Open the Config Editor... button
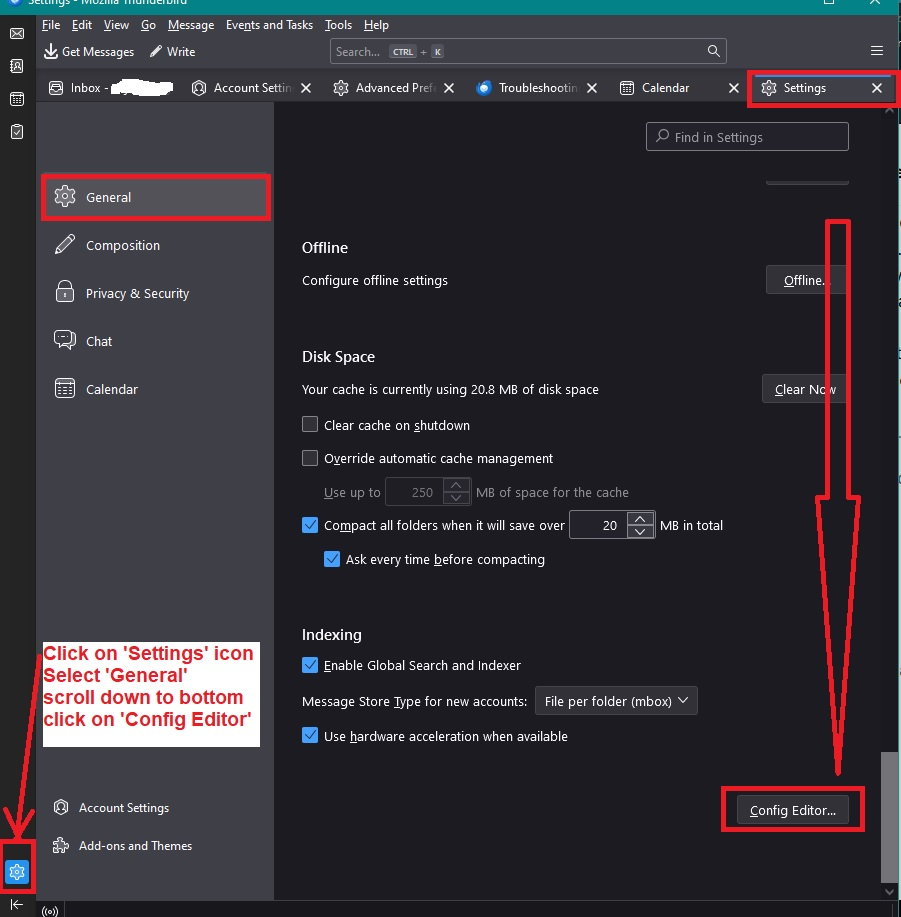Screen dimensions: 901x917 pyautogui.click(x=792, y=810)
